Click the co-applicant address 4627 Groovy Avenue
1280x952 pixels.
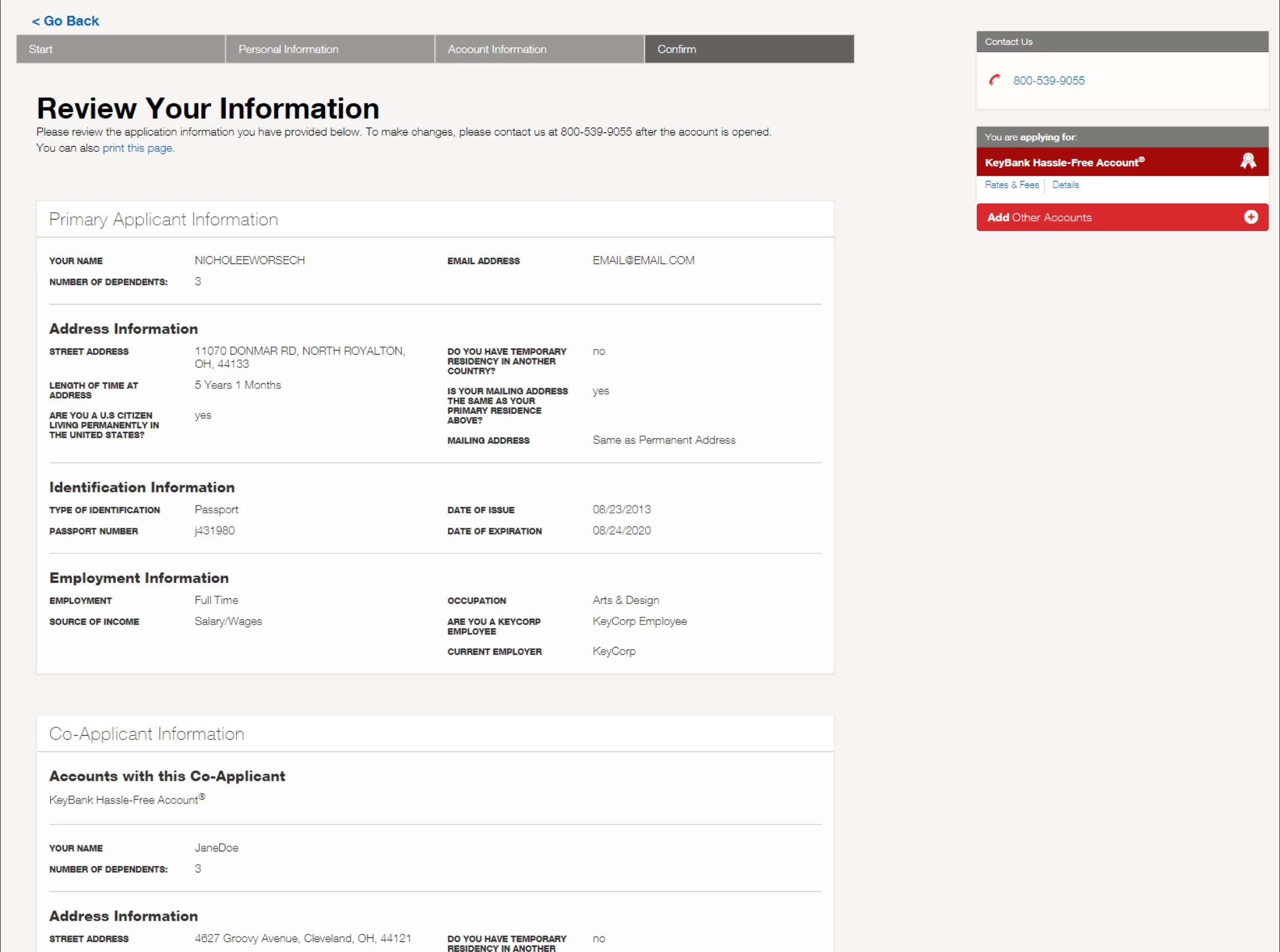[x=303, y=938]
